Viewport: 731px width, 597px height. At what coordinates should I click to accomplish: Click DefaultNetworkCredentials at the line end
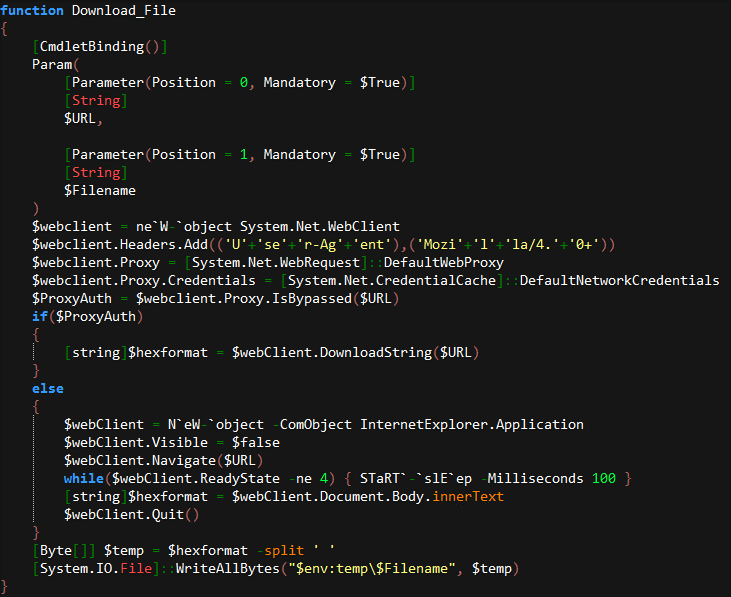[x=619, y=281]
